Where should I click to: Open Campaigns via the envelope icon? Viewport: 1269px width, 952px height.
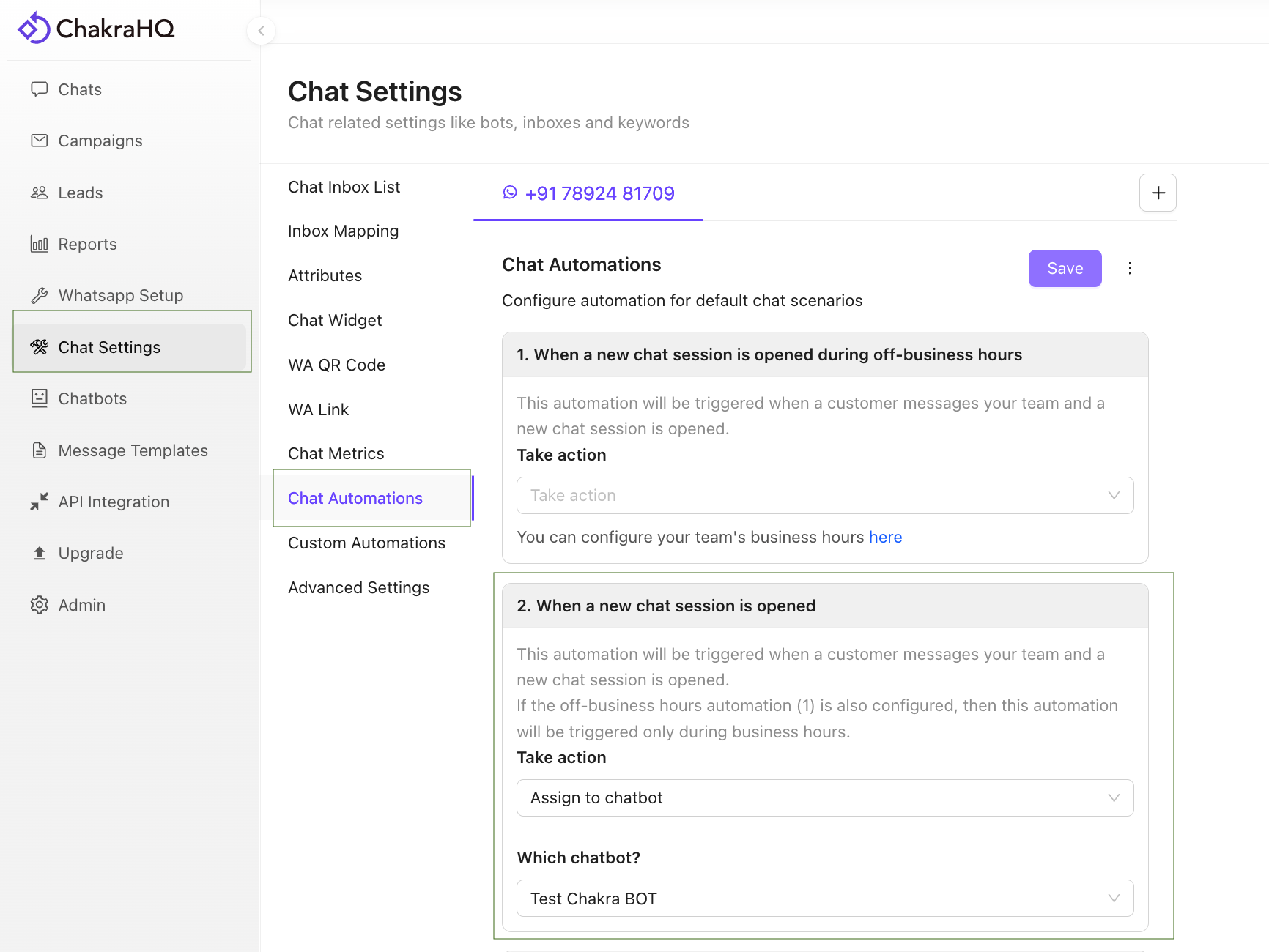pos(40,141)
